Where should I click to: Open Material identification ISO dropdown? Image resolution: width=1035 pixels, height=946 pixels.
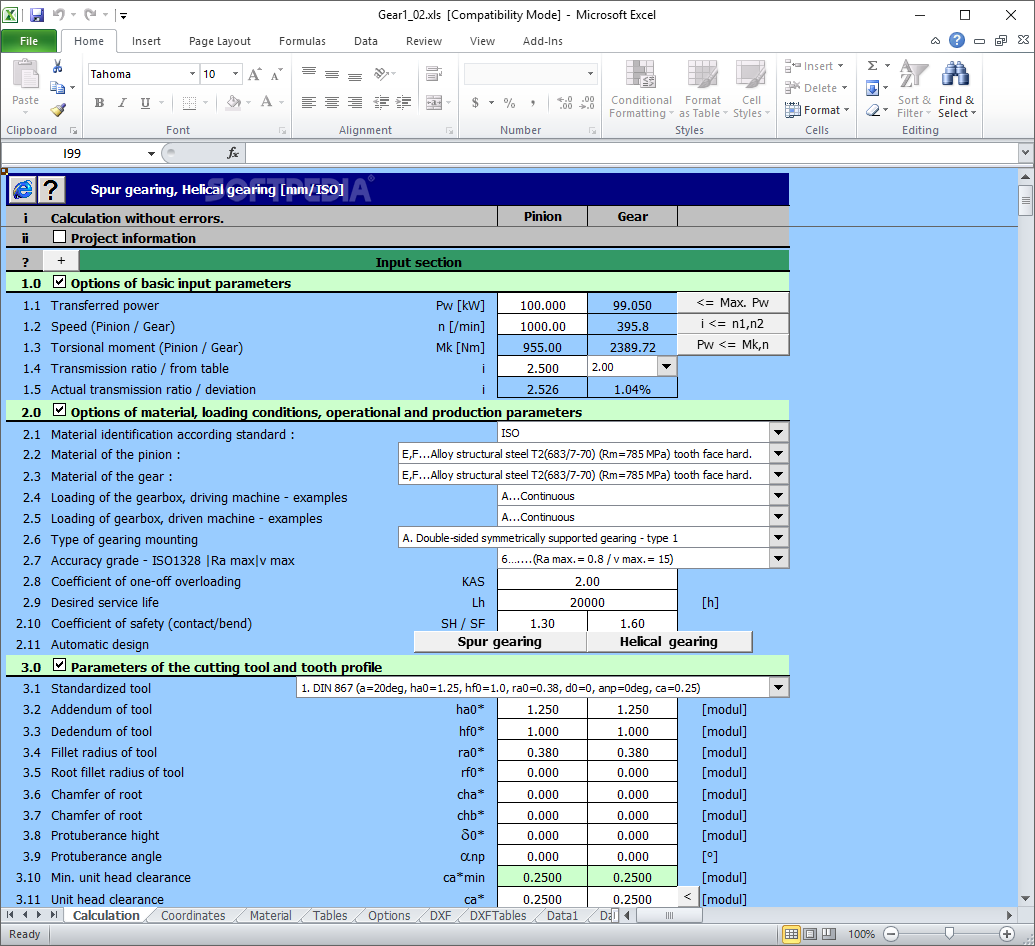pos(779,432)
